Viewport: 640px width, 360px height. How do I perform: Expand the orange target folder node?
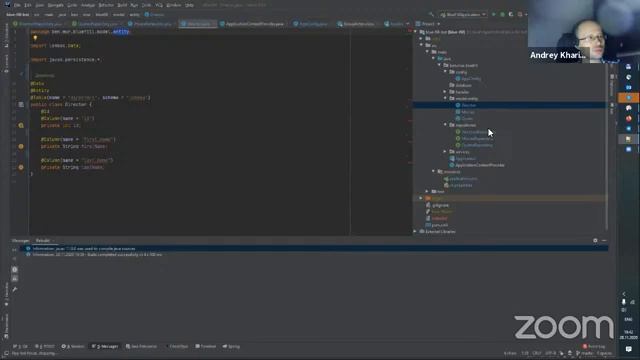click(421, 198)
